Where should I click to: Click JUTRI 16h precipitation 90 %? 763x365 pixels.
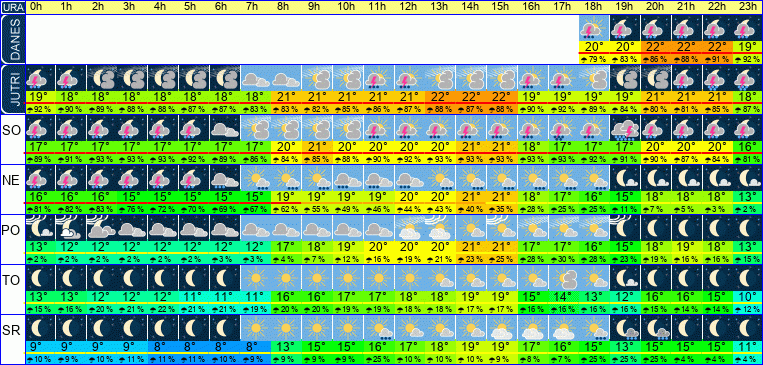(532, 109)
